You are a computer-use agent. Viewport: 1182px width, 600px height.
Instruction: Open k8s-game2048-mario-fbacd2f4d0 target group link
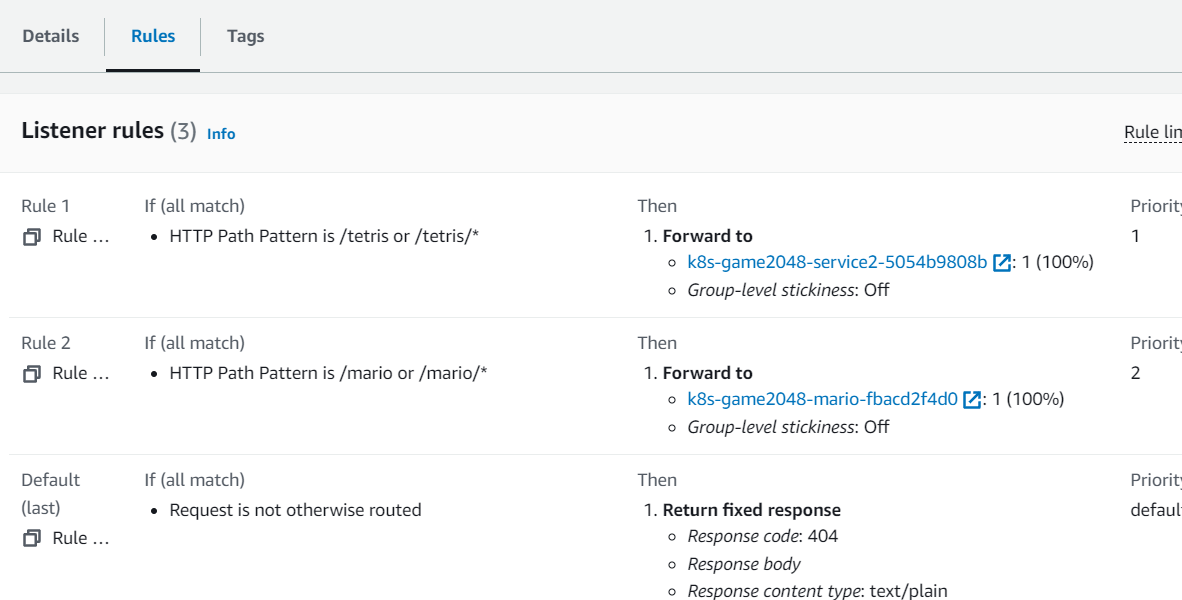822,400
